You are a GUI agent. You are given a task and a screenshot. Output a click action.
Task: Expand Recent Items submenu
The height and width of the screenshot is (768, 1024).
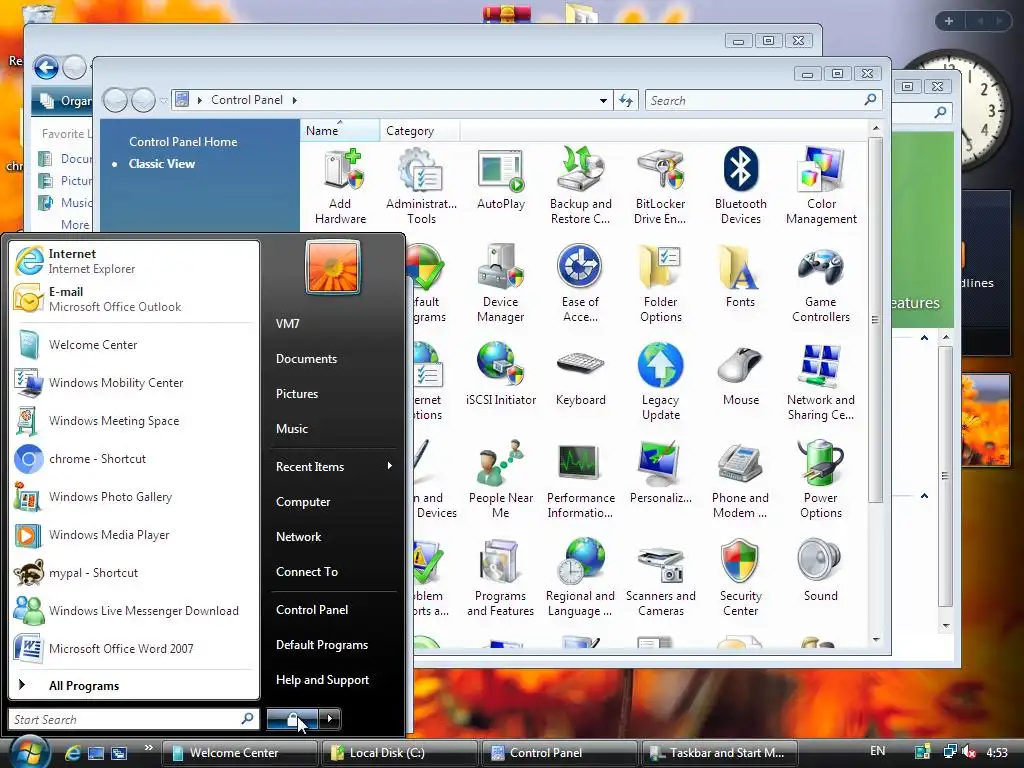click(x=334, y=467)
